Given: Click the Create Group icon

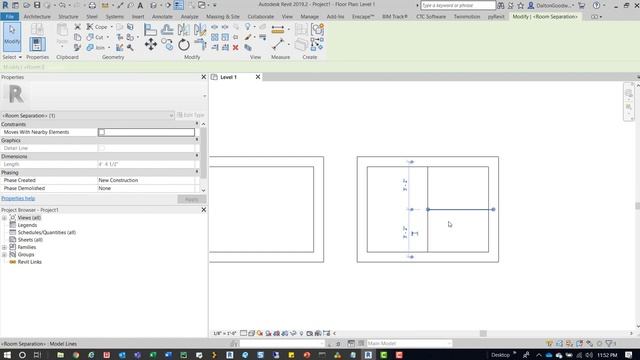Looking at the screenshot, I should (x=317, y=29).
